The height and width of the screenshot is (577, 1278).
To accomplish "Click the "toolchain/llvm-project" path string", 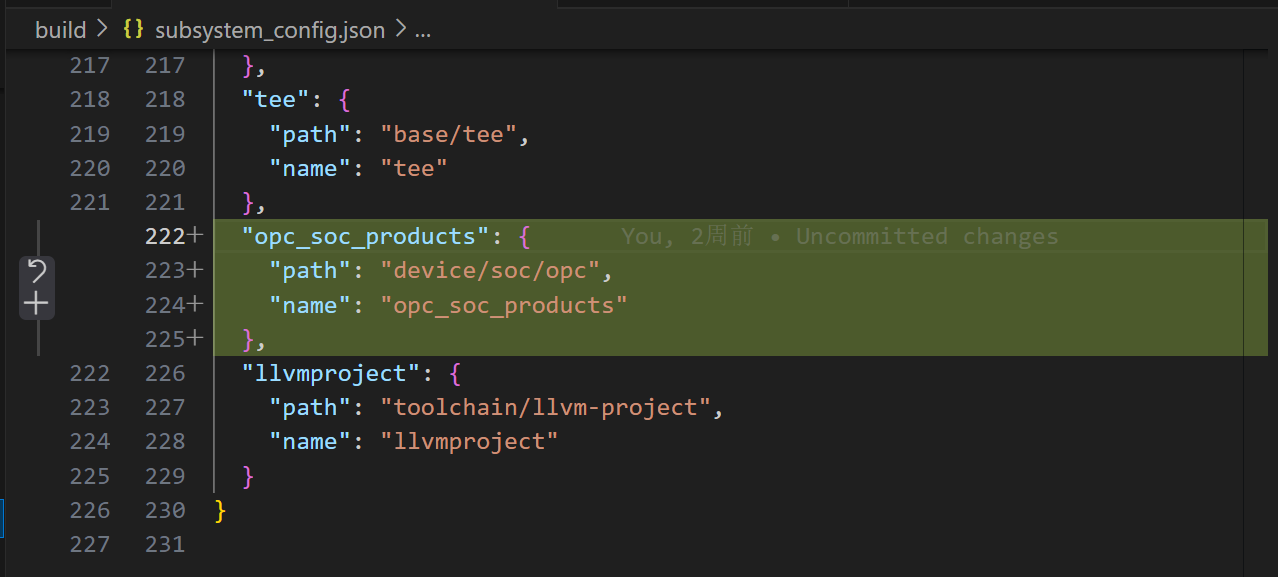I will (546, 407).
